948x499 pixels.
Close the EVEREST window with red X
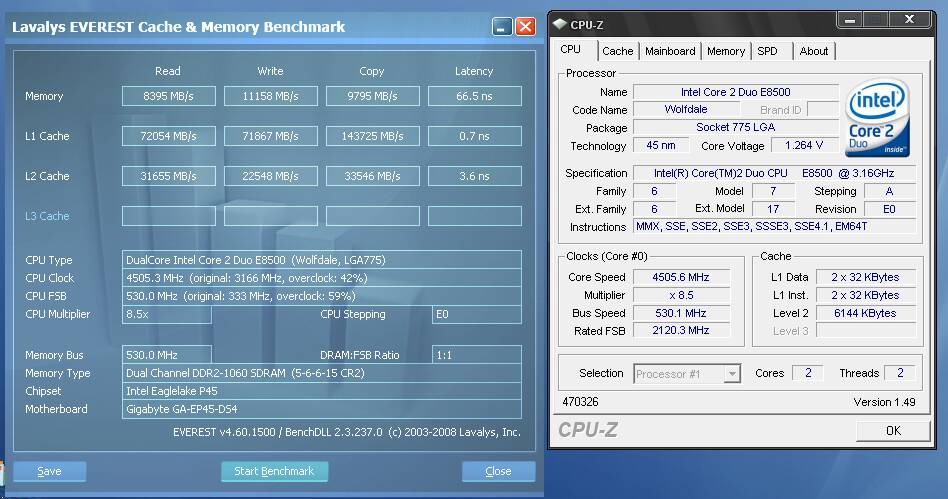[x=525, y=27]
